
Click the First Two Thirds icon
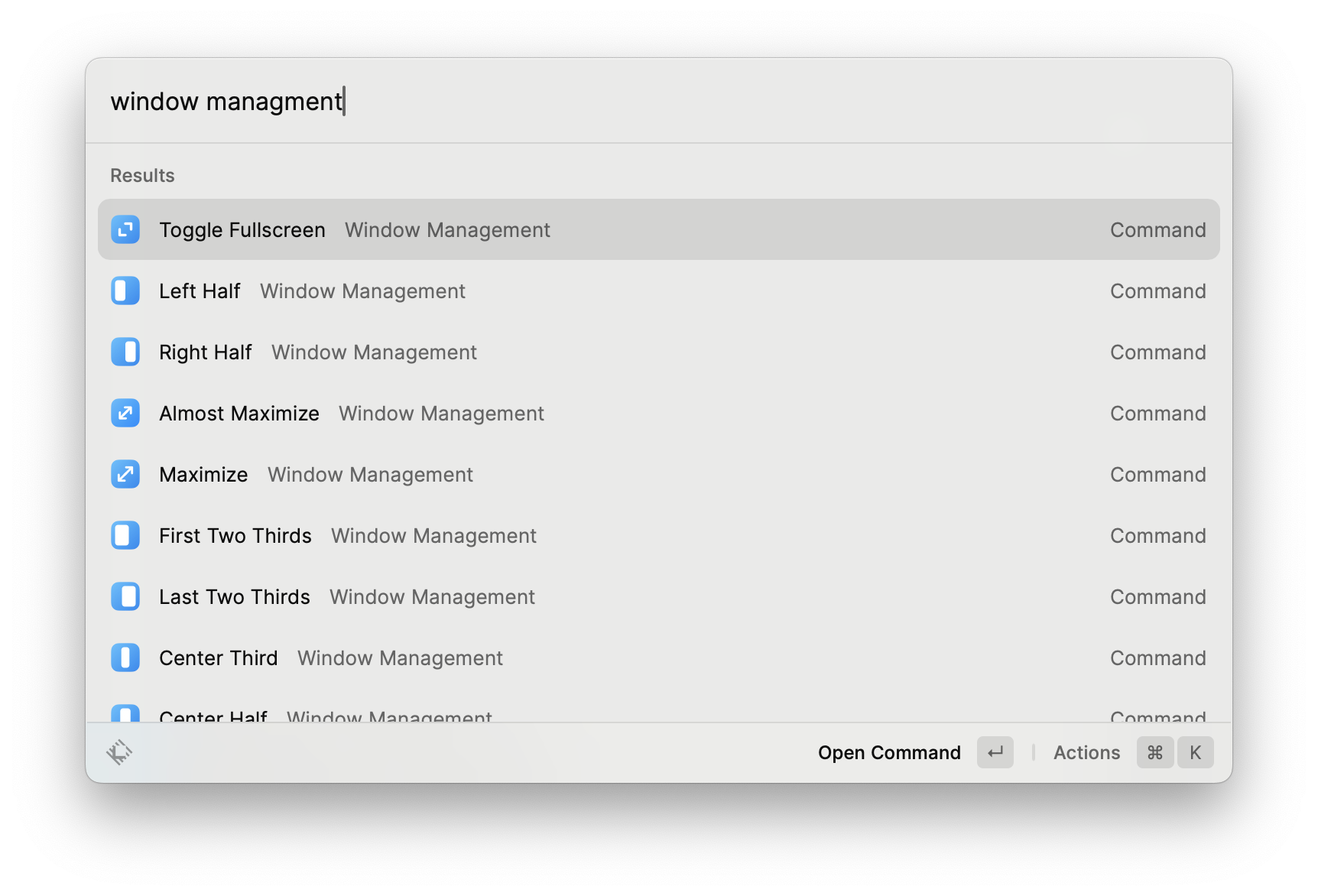(125, 535)
